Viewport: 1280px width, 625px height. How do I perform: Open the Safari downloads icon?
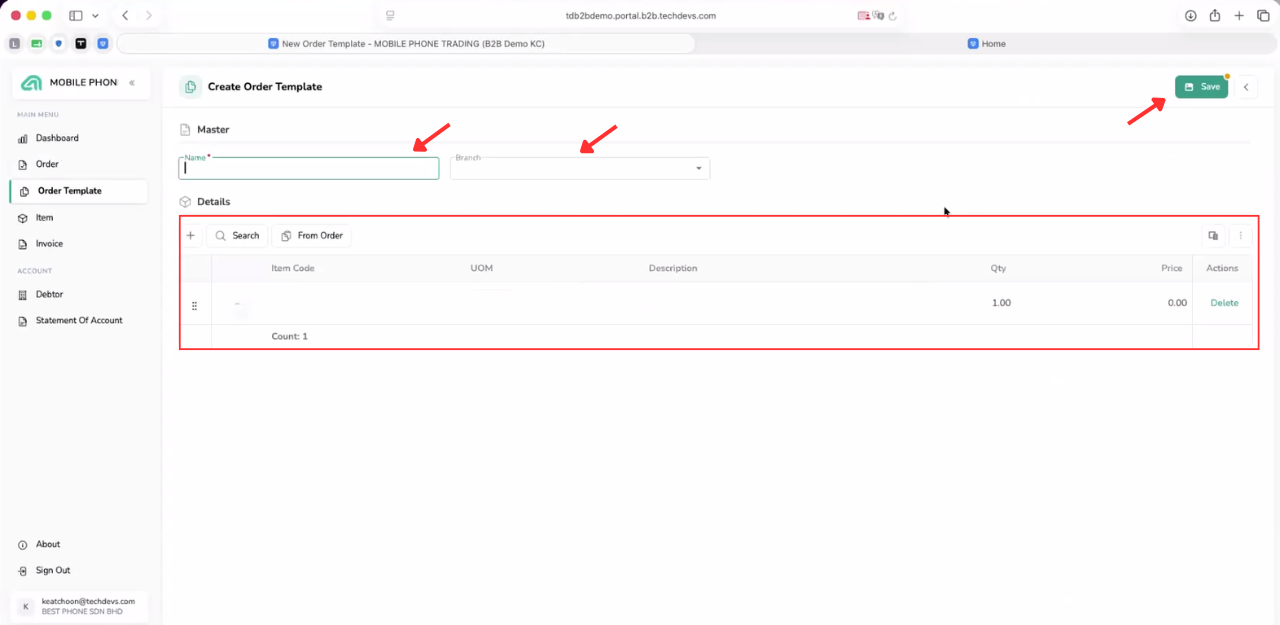[1191, 16]
